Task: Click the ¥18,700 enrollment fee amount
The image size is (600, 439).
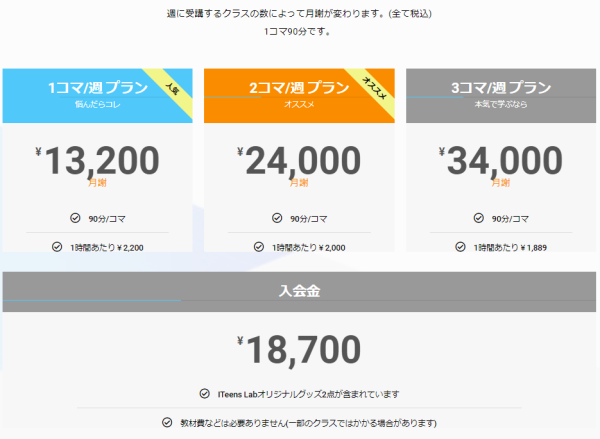Action: click(299, 350)
